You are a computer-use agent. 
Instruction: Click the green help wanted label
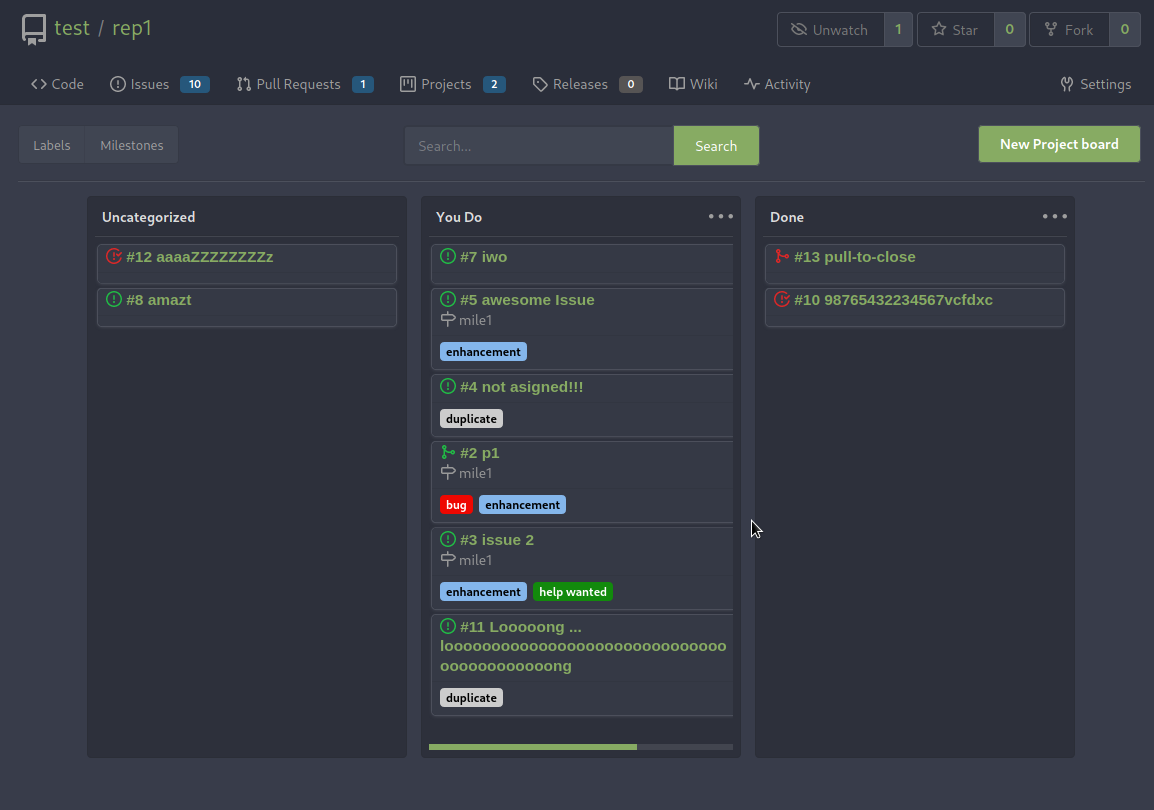click(573, 591)
